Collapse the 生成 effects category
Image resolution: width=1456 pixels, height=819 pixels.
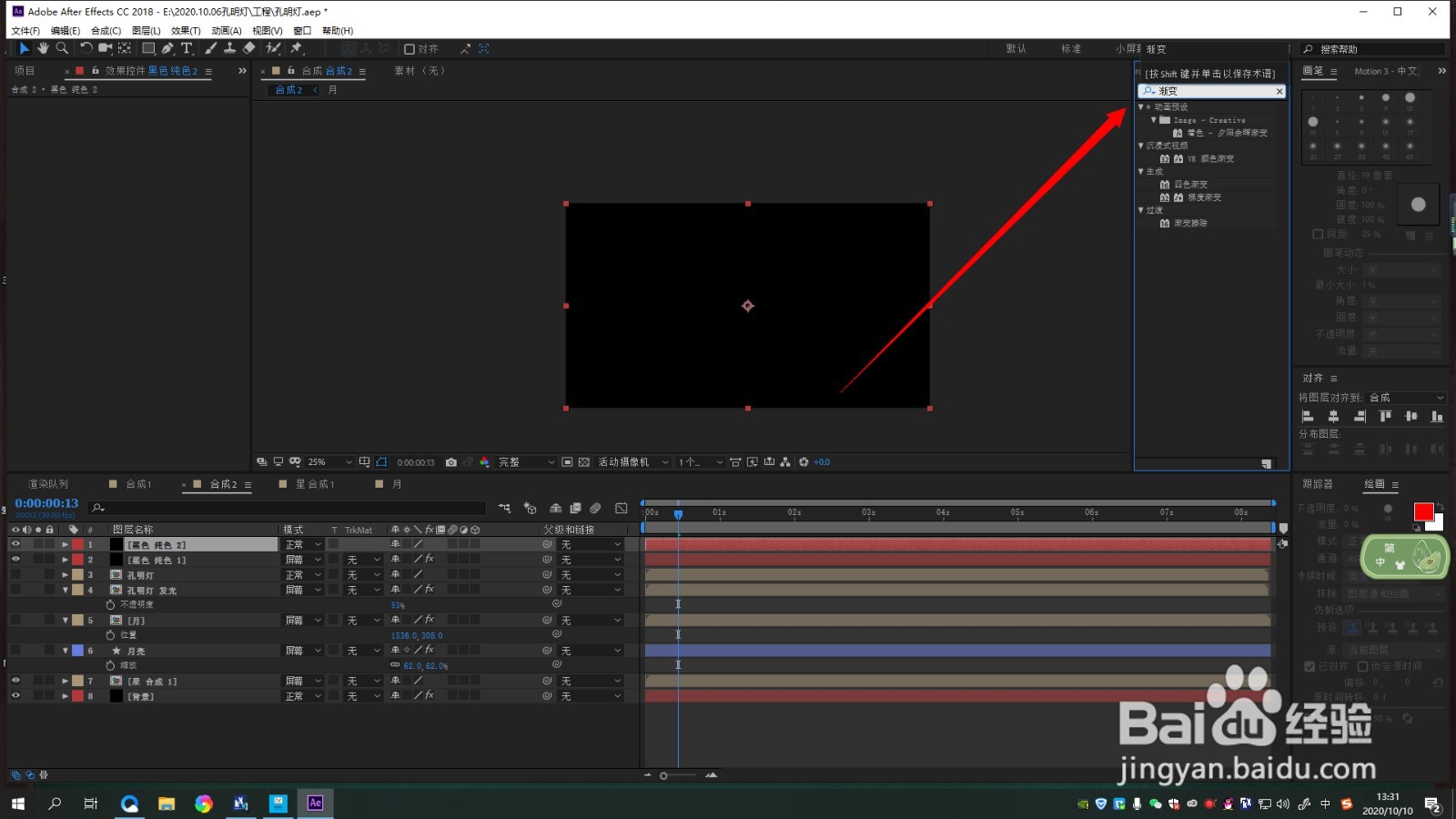(x=1141, y=171)
